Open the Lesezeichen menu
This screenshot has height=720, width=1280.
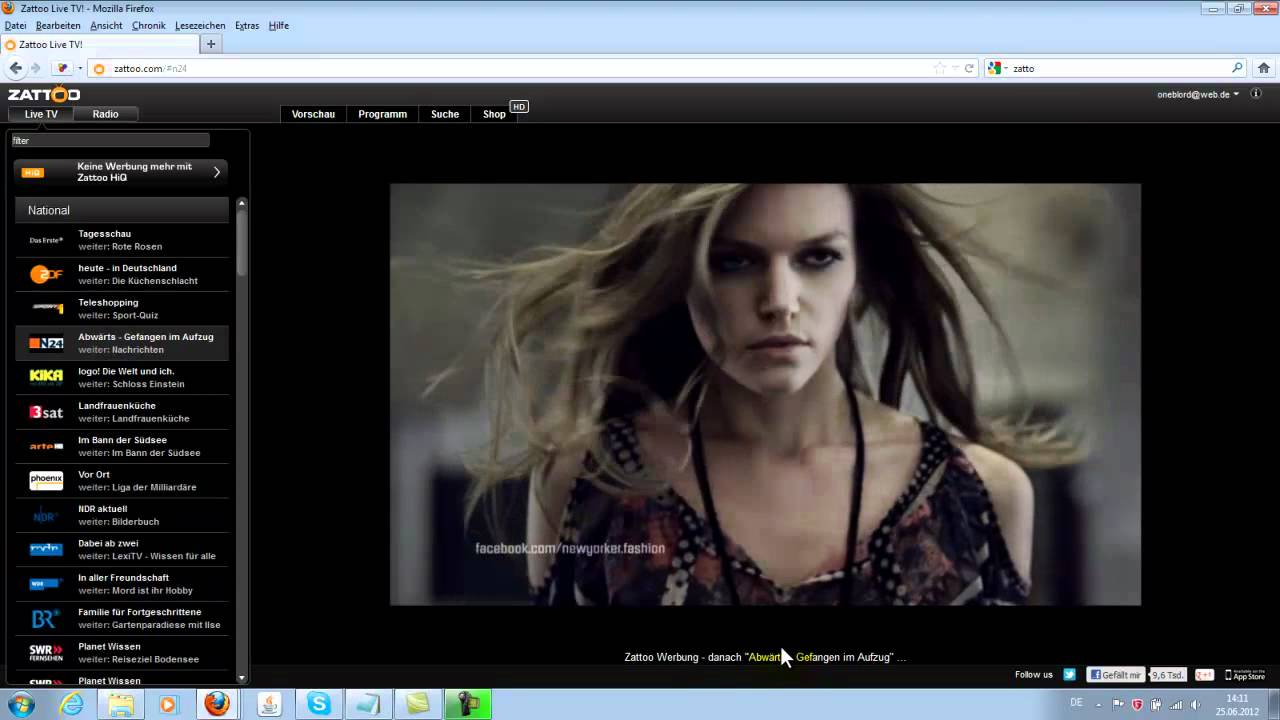point(200,25)
